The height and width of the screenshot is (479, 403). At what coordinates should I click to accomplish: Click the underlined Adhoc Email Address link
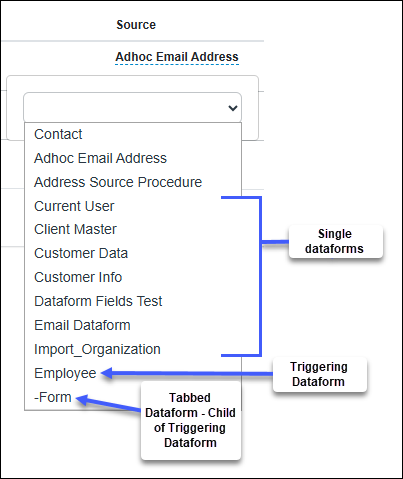pyautogui.click(x=177, y=57)
